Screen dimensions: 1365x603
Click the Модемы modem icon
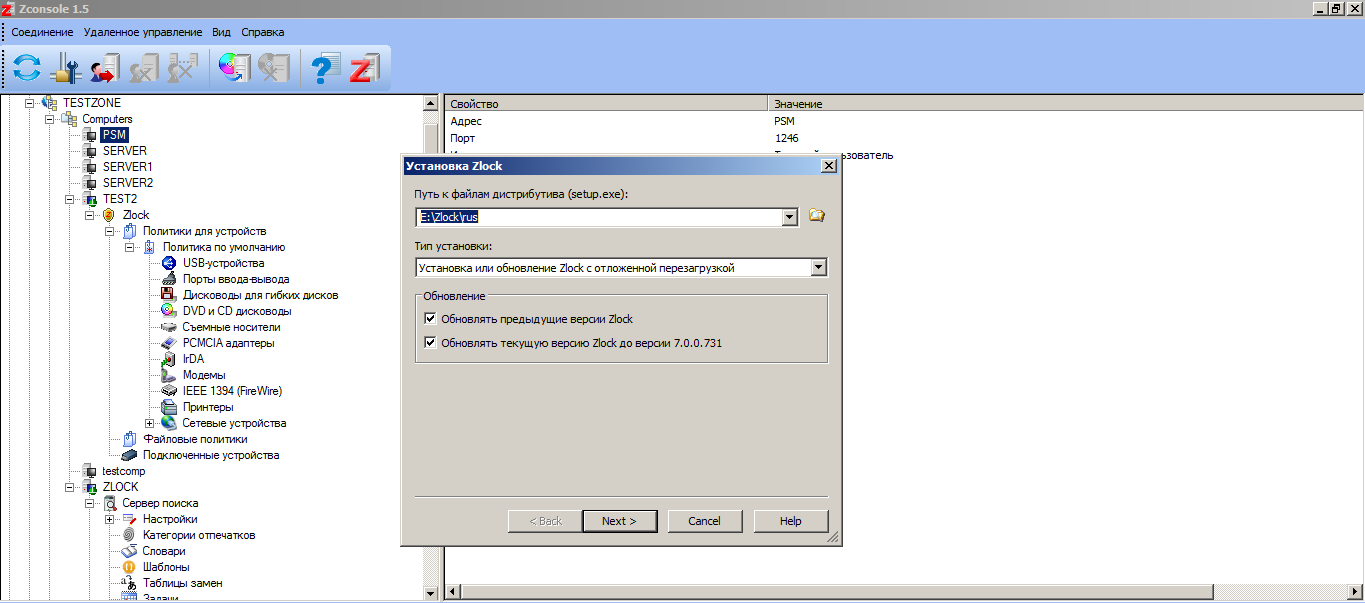click(169, 375)
